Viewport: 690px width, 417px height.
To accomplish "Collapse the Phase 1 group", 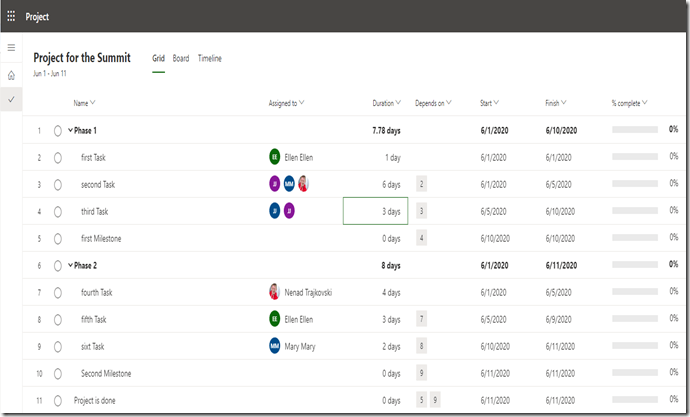I will [70, 130].
